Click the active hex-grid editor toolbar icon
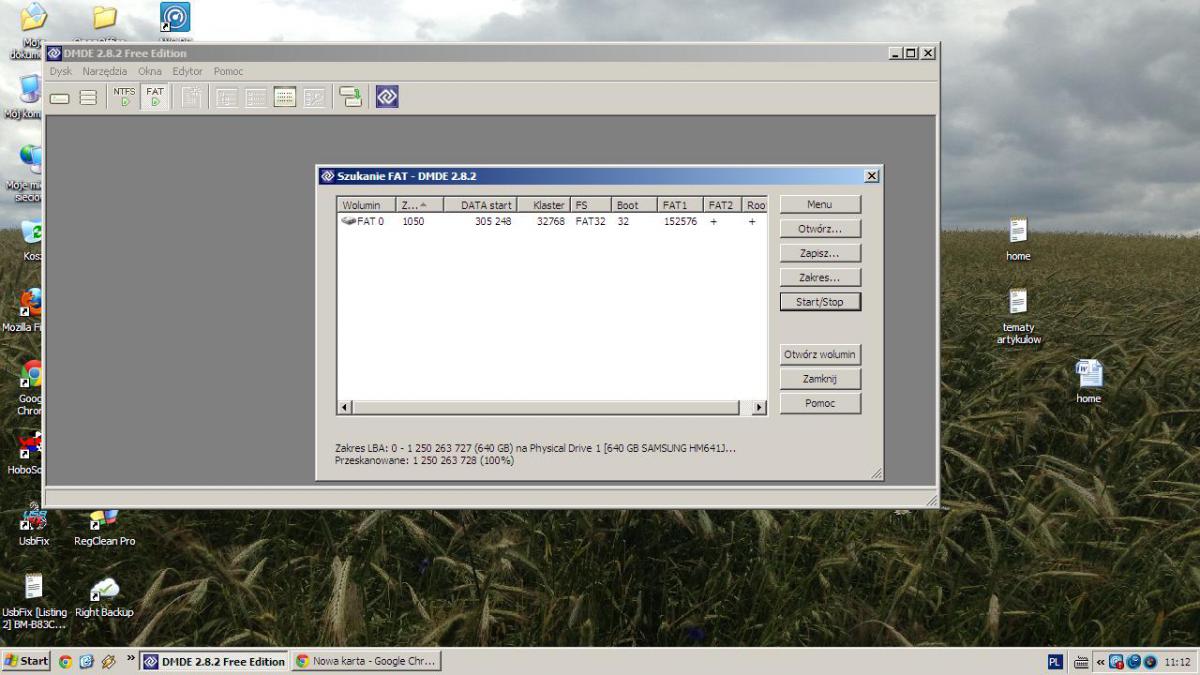Screen dimensions: 1200x675 pyautogui.click(x=285, y=97)
